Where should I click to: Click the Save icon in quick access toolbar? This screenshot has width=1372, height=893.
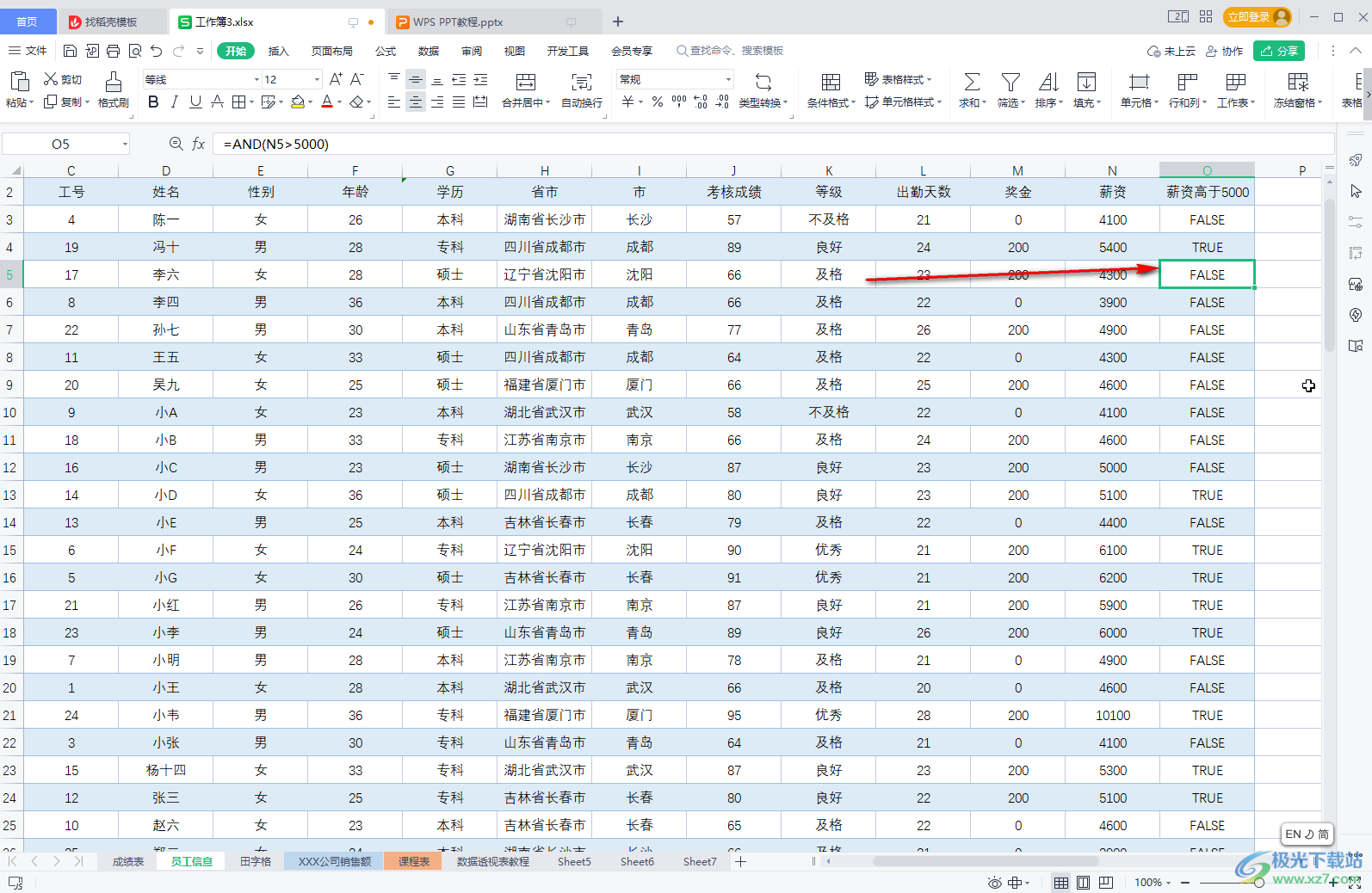pyautogui.click(x=71, y=51)
